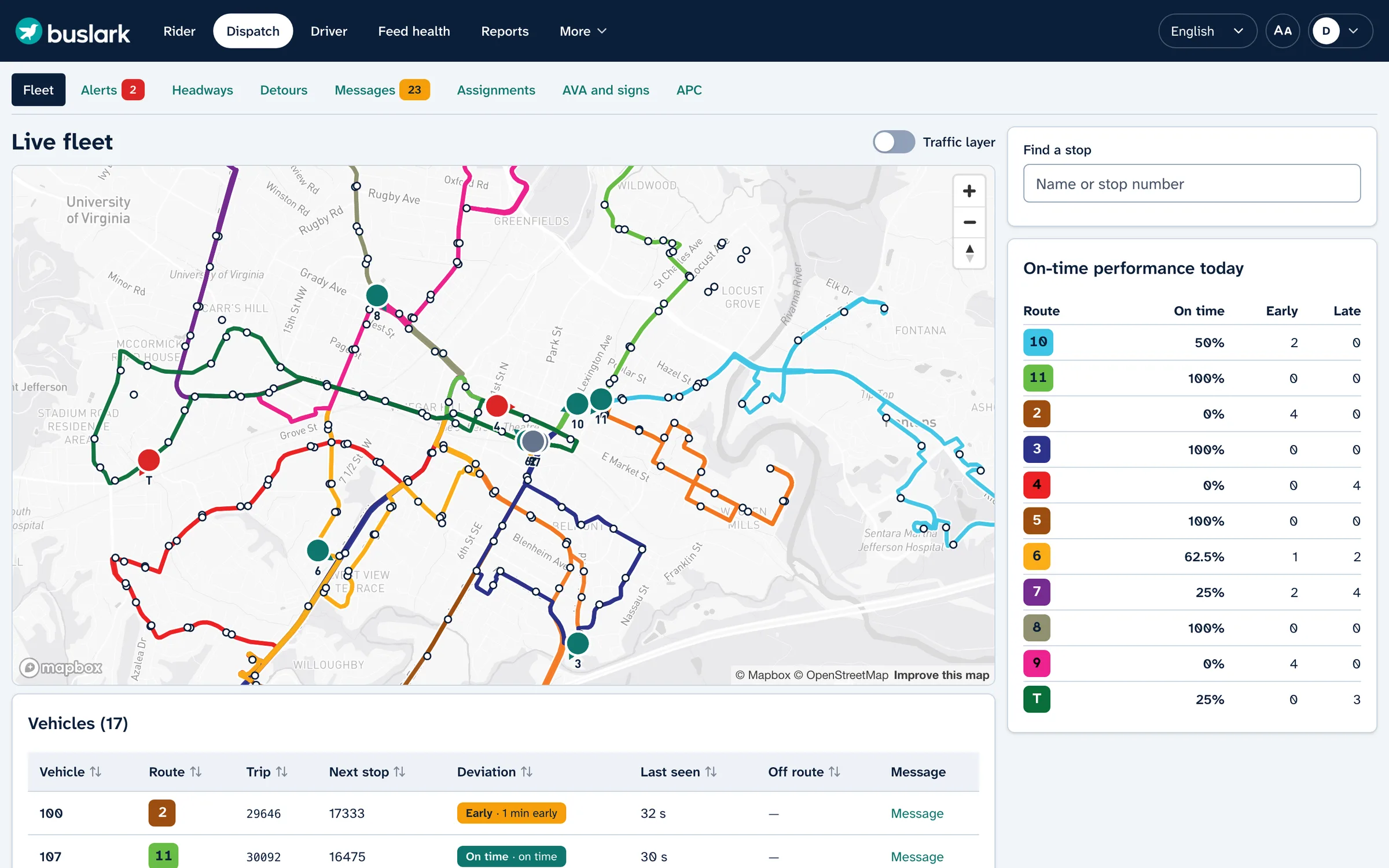Open the Reports section
This screenshot has width=1389, height=868.
tap(505, 31)
